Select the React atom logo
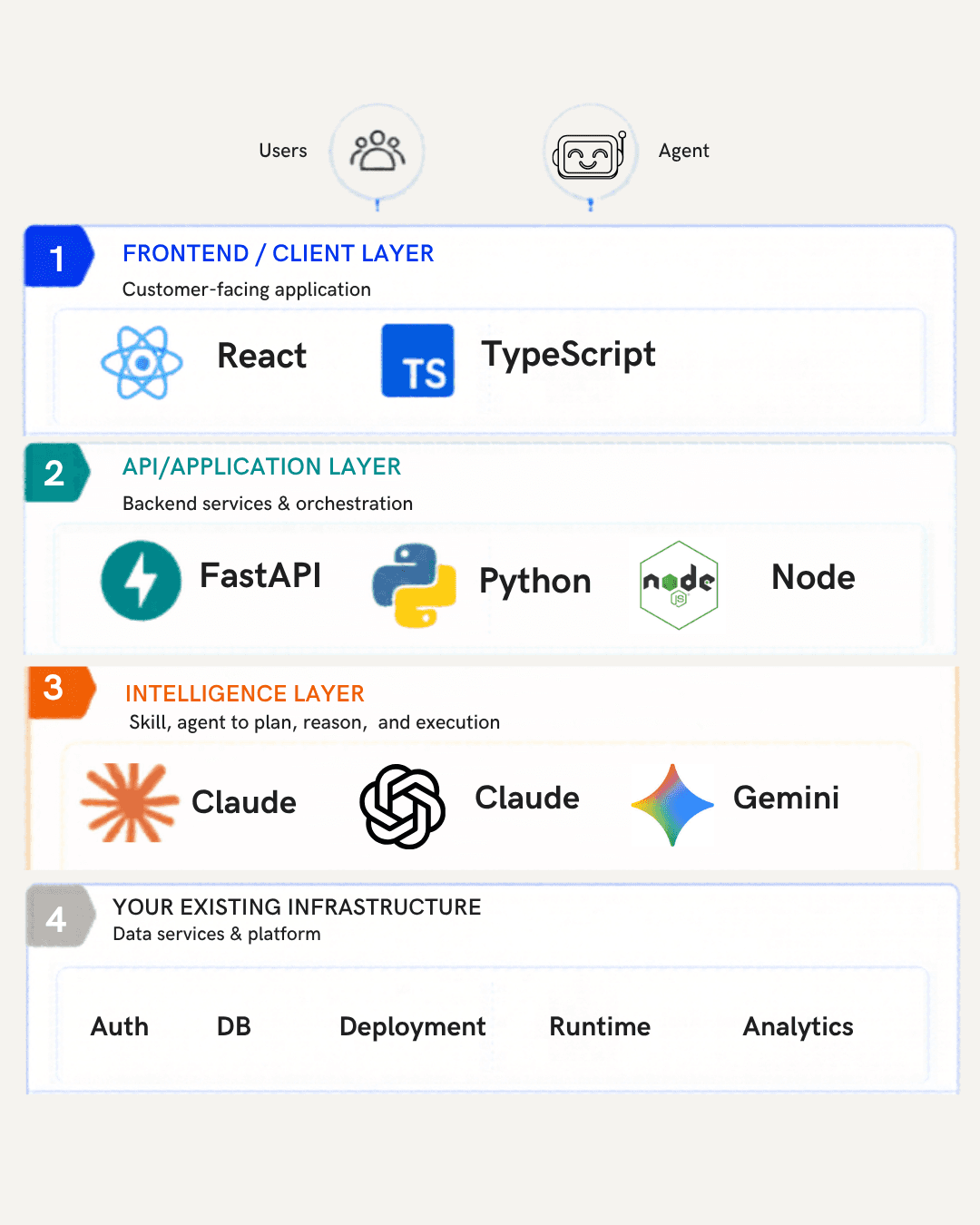The image size is (980, 1225). (x=142, y=363)
